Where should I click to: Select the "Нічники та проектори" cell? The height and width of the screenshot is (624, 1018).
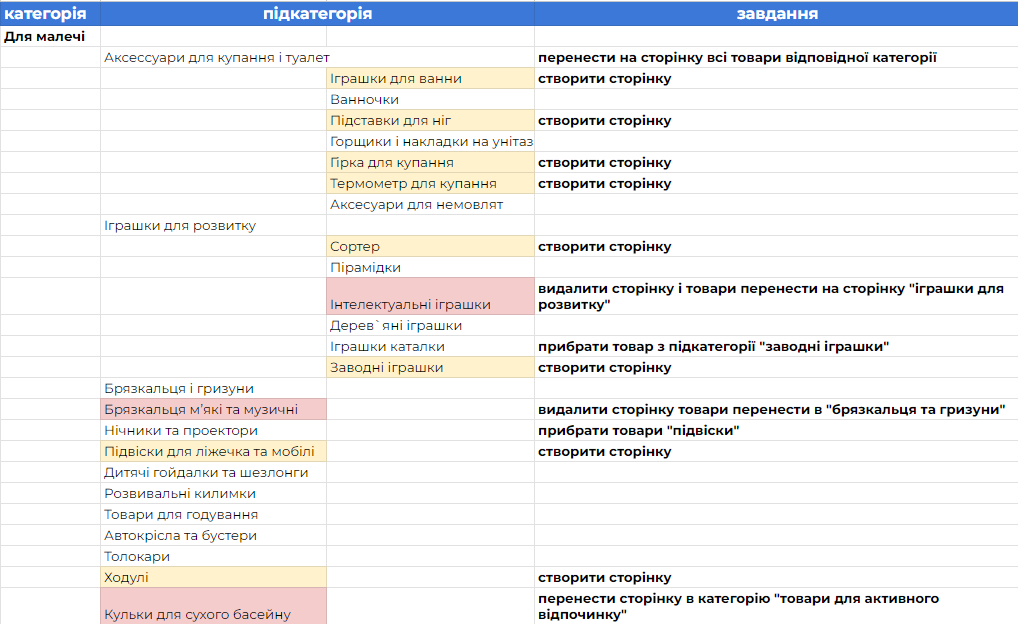[213, 430]
